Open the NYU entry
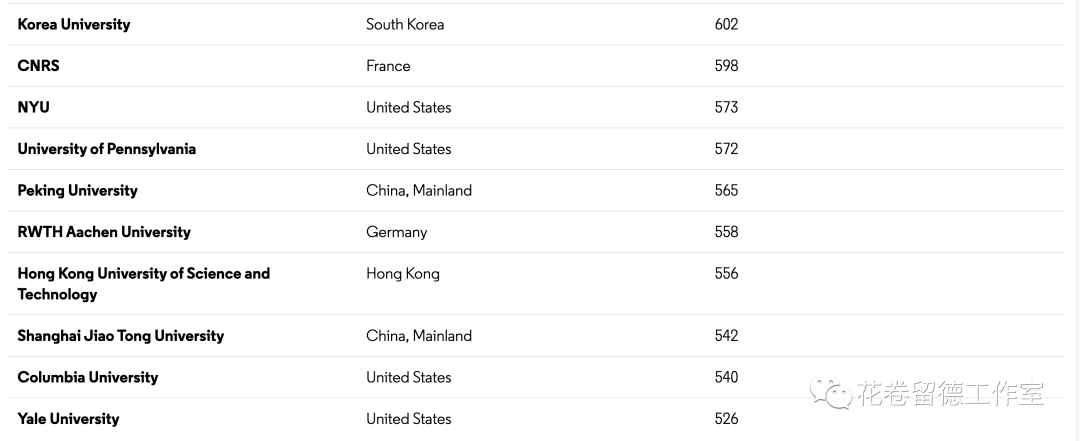Image resolution: width=1080 pixels, height=441 pixels. tap(34, 107)
